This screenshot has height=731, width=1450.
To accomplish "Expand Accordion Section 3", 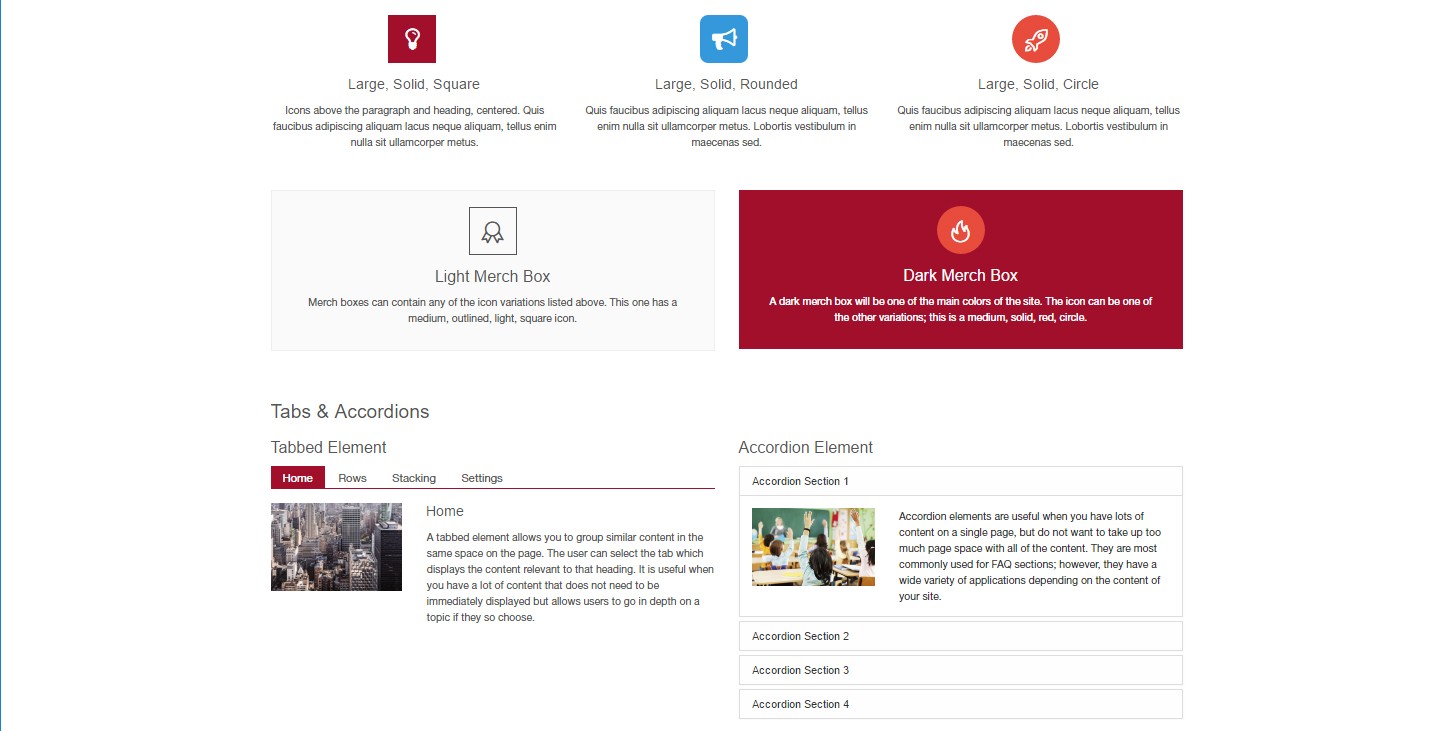I will point(959,670).
